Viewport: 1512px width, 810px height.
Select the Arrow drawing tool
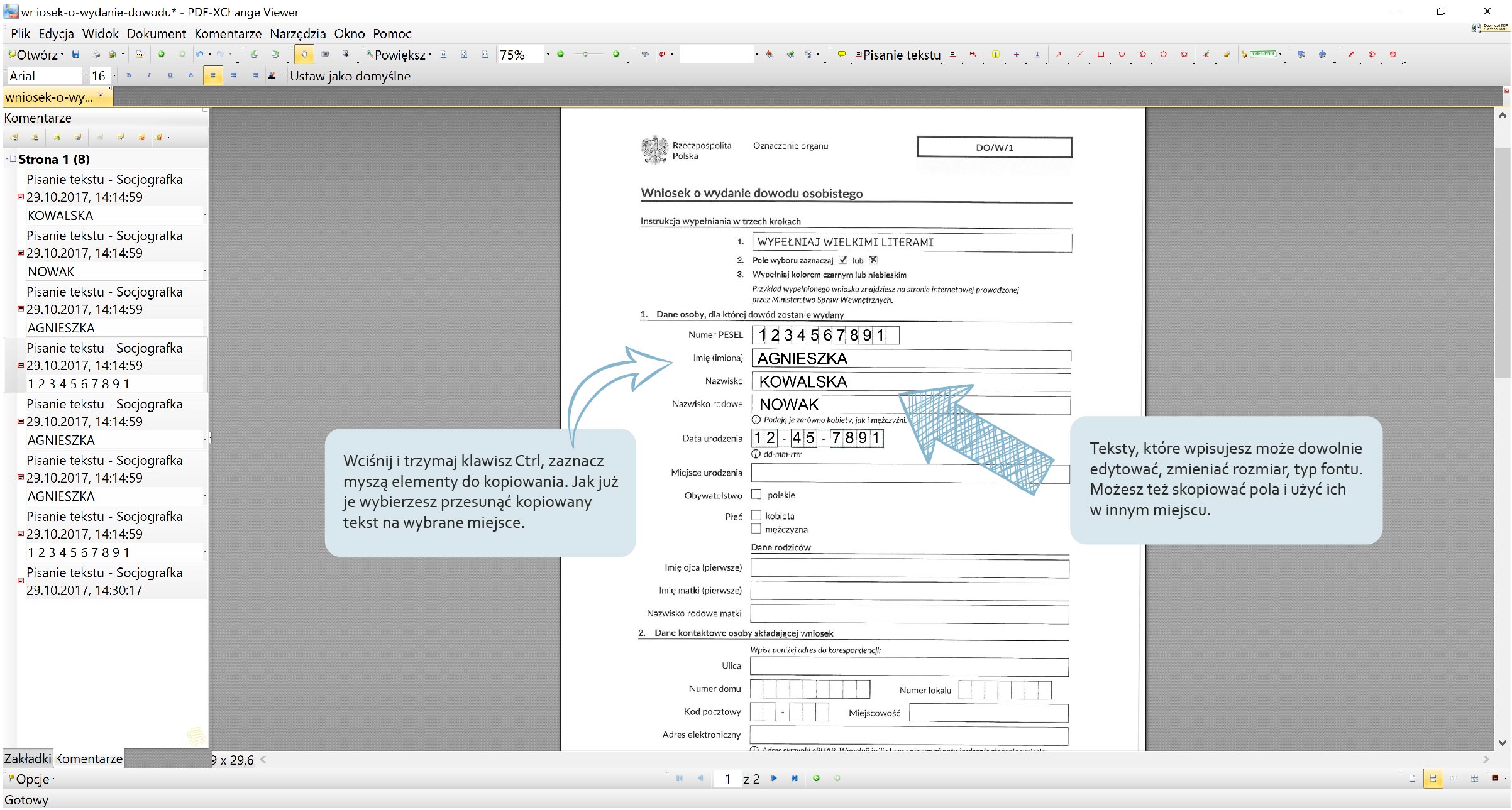coord(1059,55)
